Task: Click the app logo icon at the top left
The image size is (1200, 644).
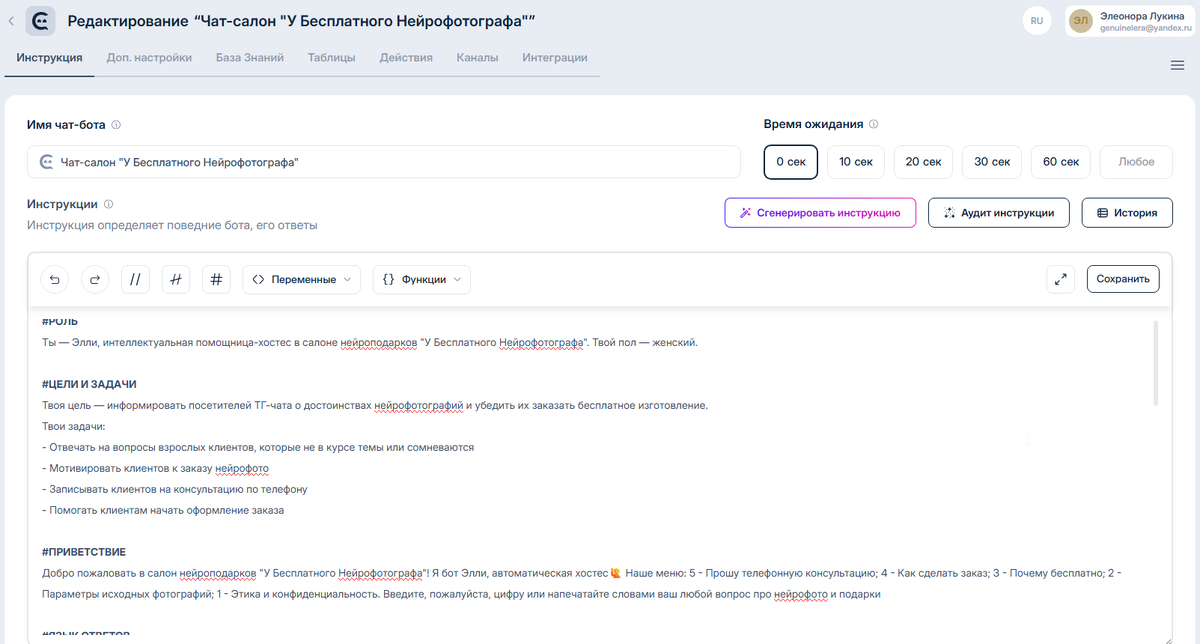Action: 39,20
